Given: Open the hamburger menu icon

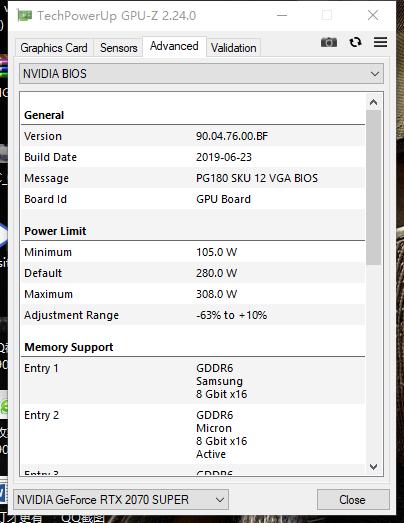Looking at the screenshot, I should 380,42.
